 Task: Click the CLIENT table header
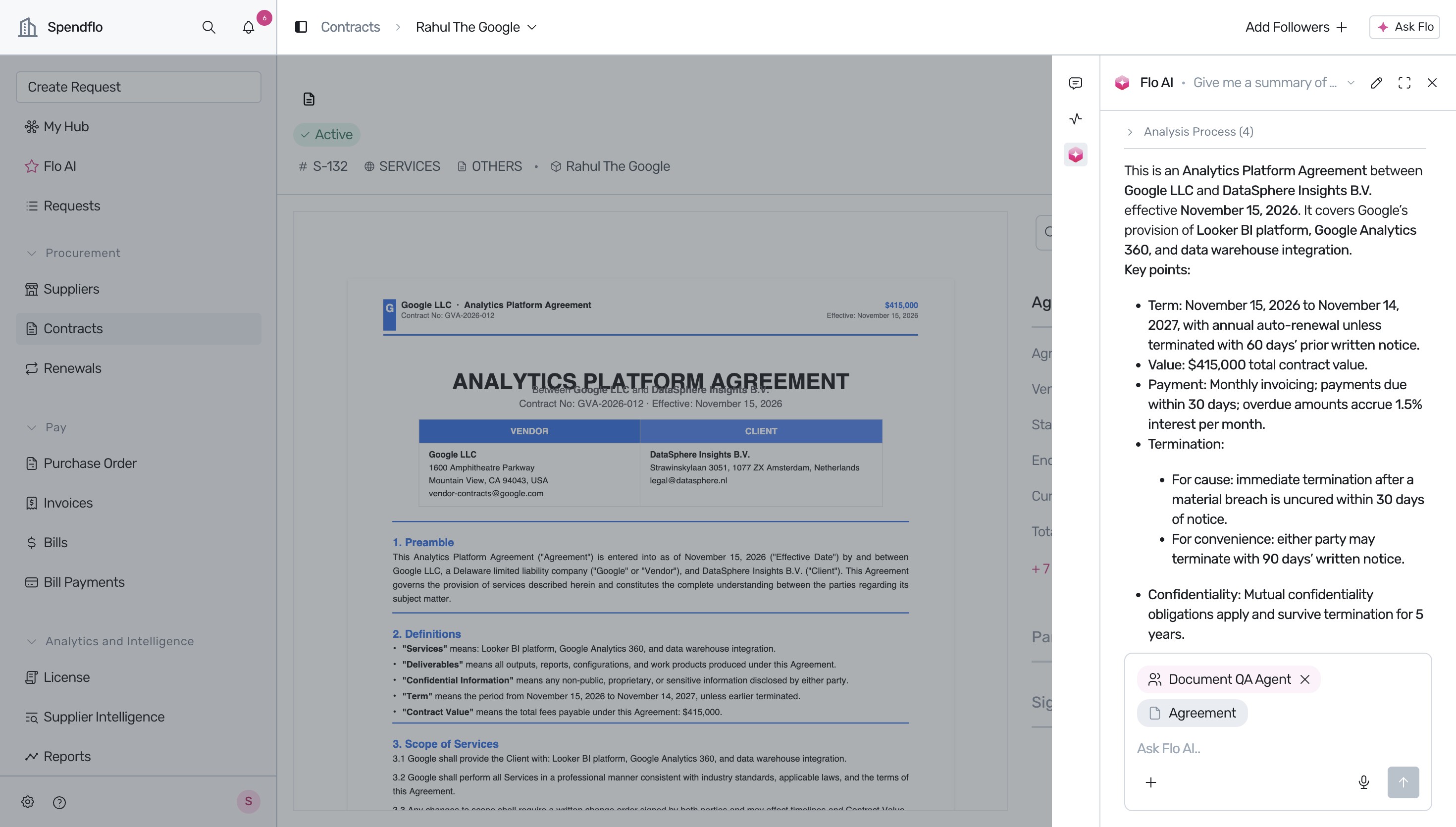(x=761, y=431)
